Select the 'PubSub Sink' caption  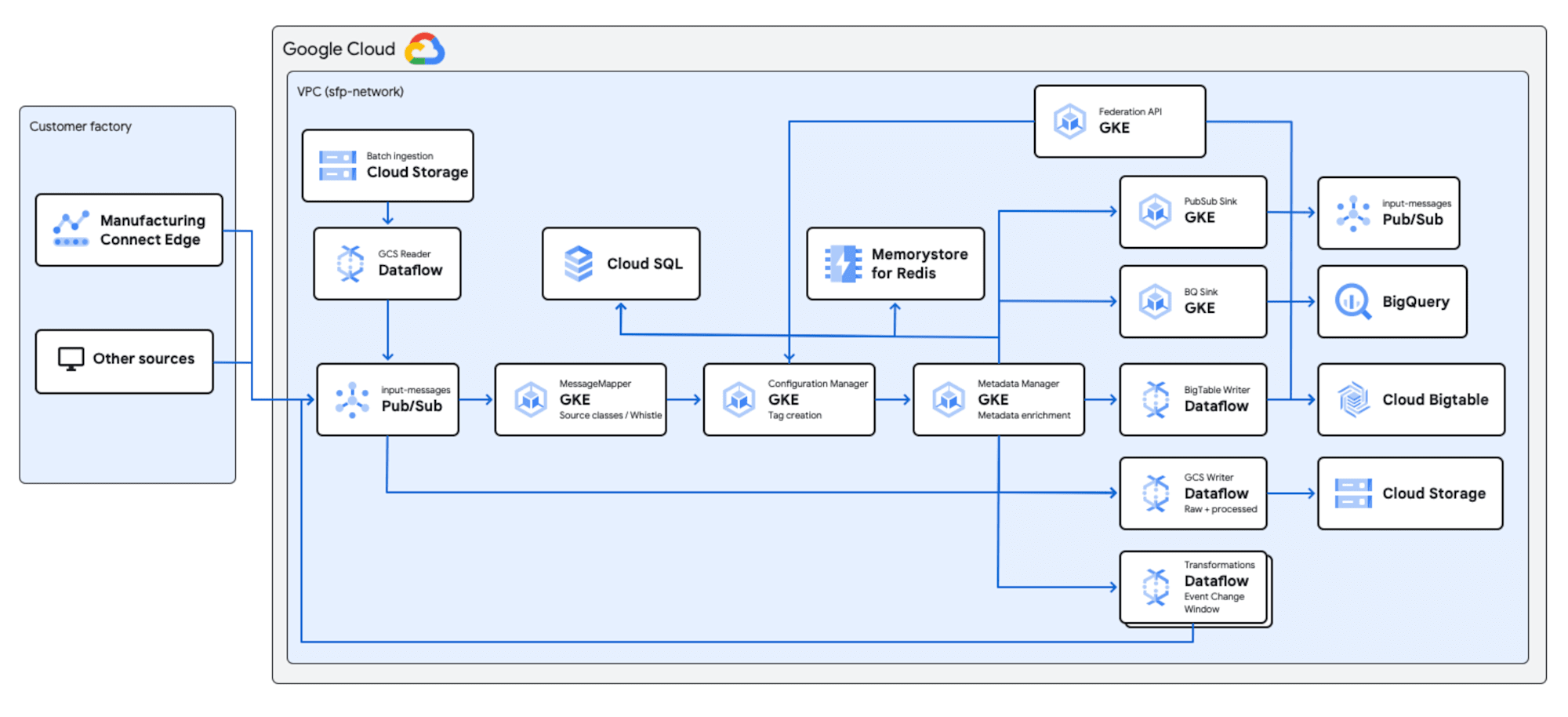(1210, 202)
